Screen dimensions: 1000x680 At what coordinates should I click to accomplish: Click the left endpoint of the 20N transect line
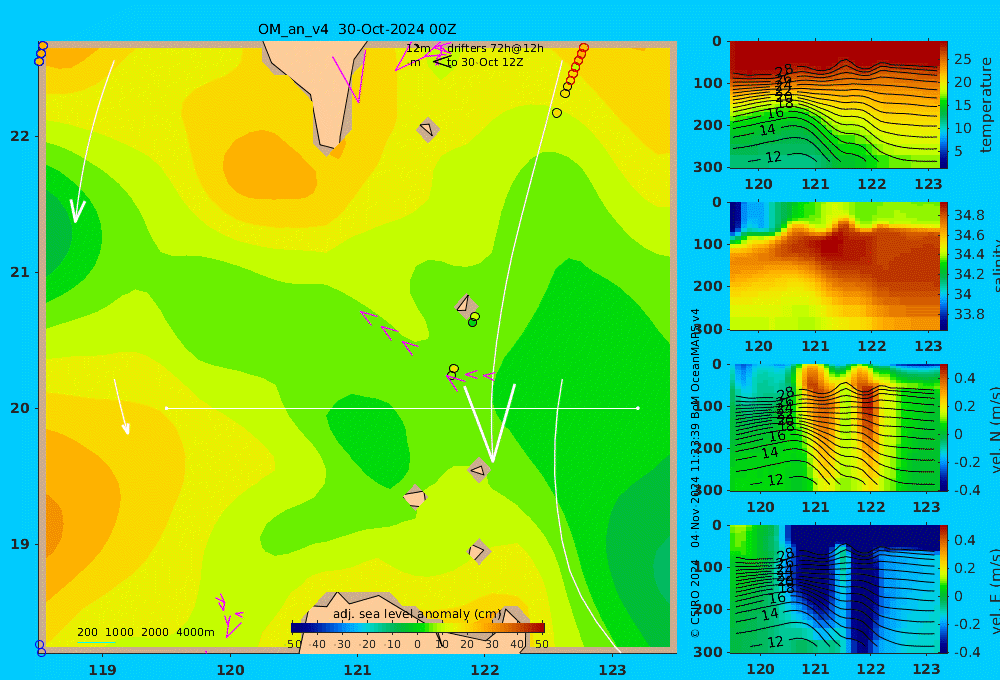(x=166, y=408)
